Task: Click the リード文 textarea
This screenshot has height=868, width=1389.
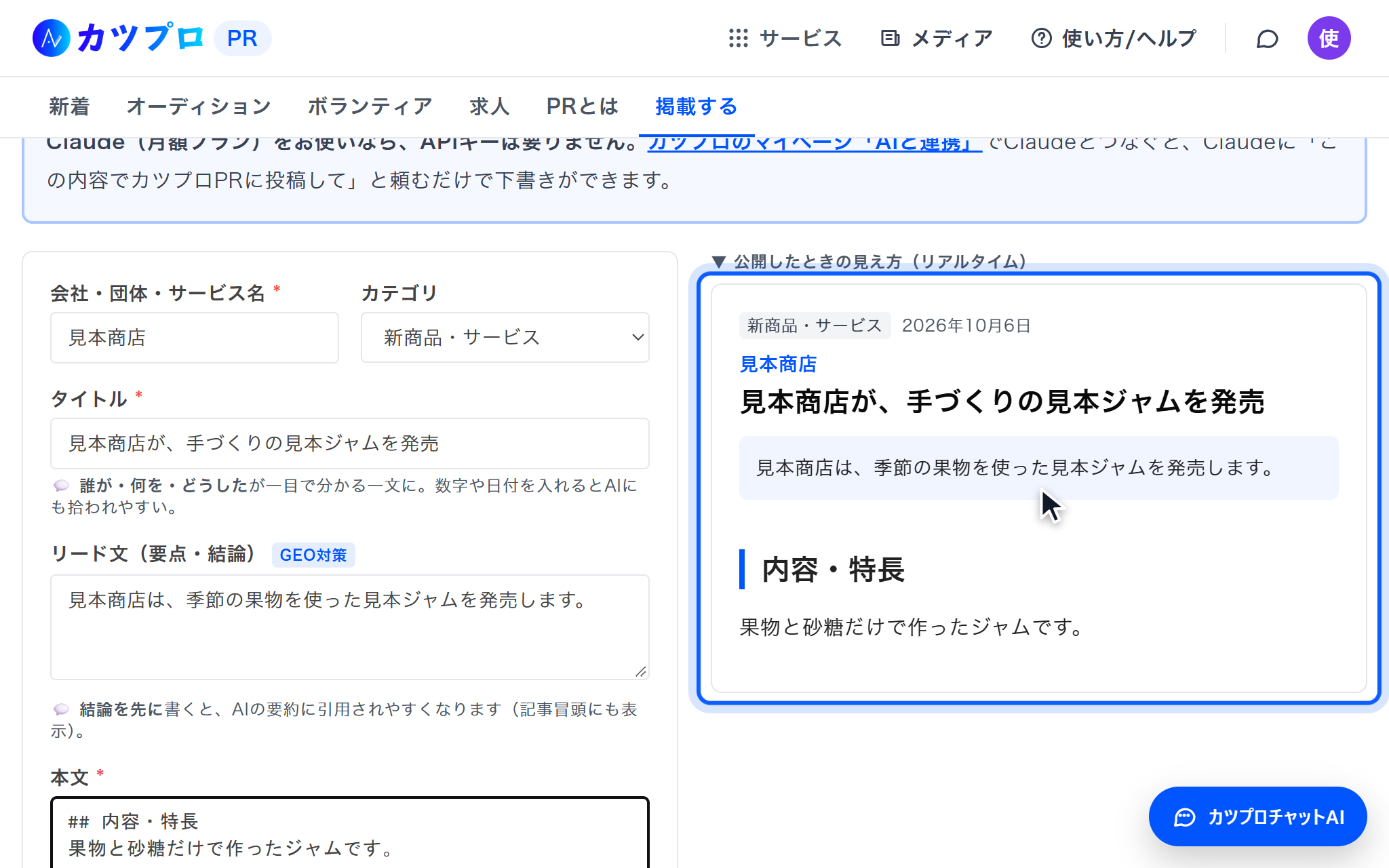Action: click(350, 627)
